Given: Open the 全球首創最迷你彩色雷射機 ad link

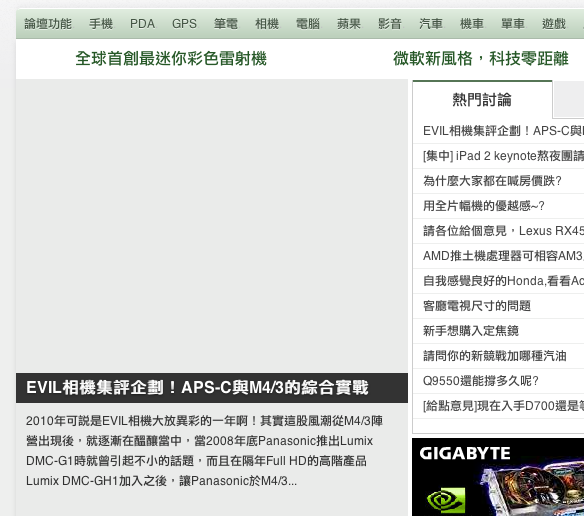Looking at the screenshot, I should 171,58.
